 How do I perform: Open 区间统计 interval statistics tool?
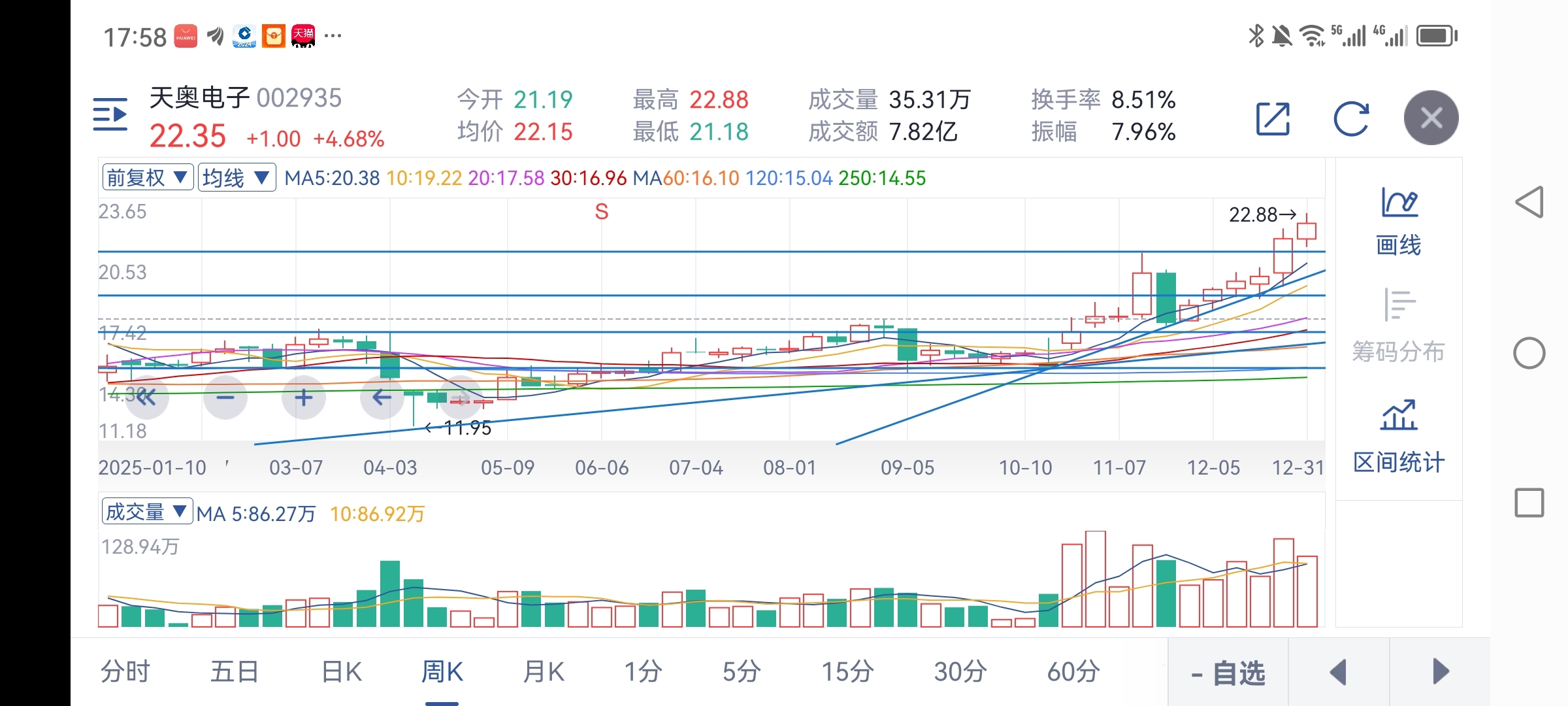[x=1398, y=437]
